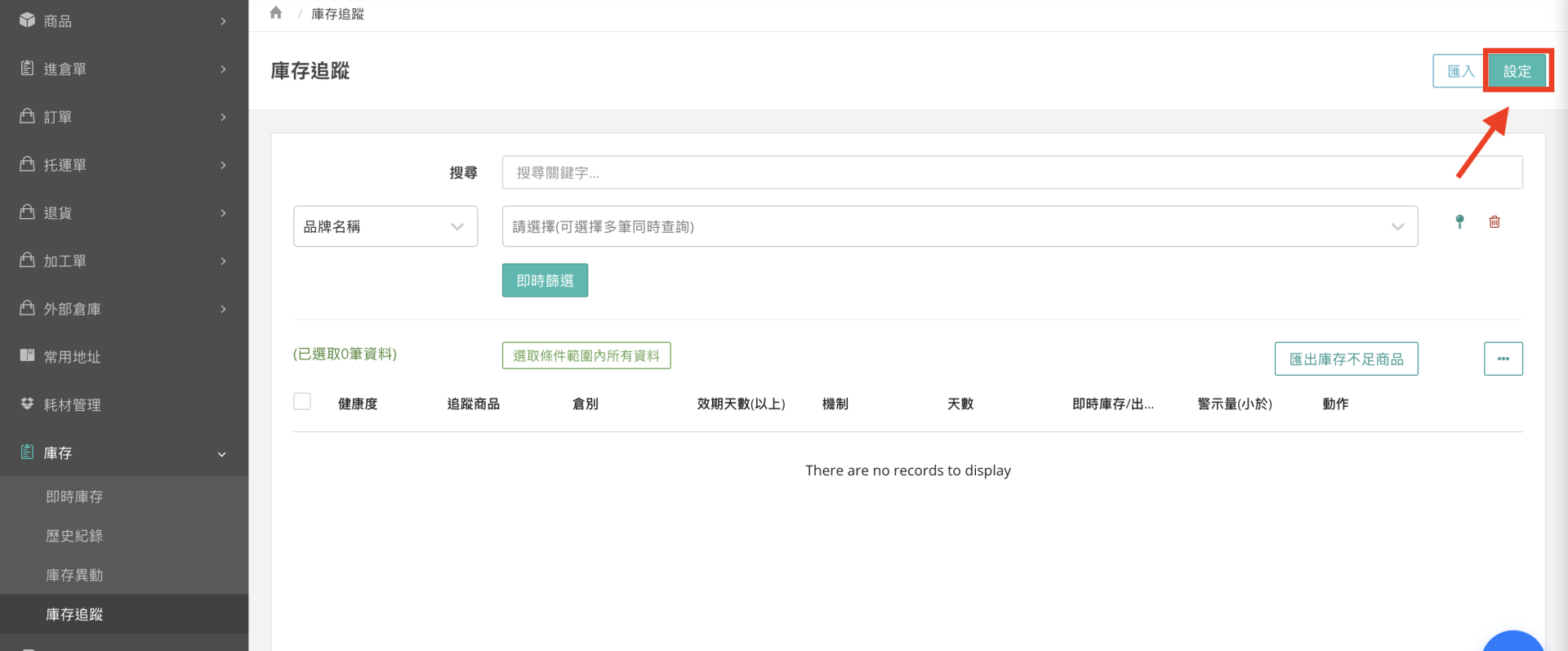Click the green pin filter icon
Image resolution: width=1568 pixels, height=651 pixels.
(x=1459, y=222)
